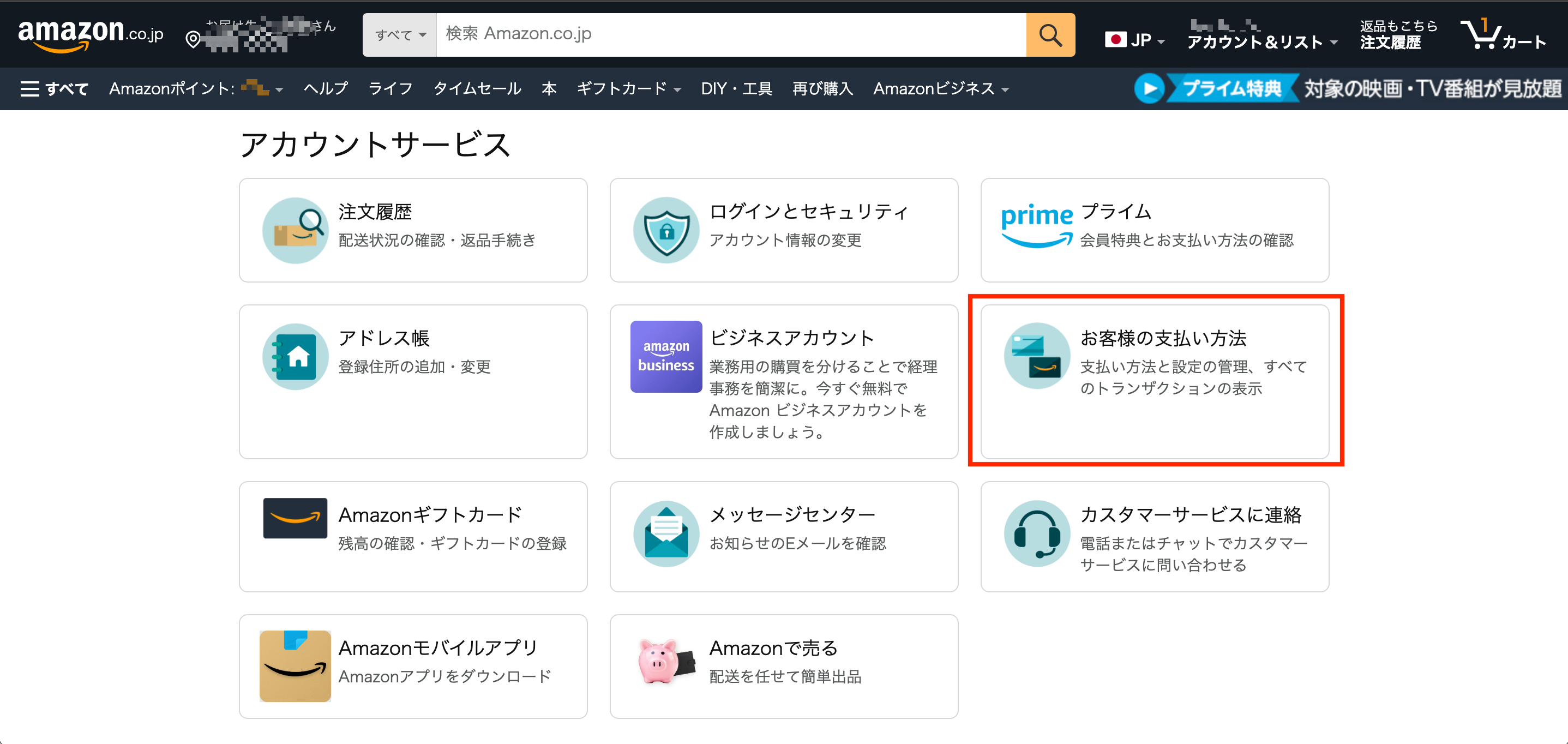The width and height of the screenshot is (1568, 744).
Task: Click the アドレス帳 address book icon
Action: pos(295,357)
